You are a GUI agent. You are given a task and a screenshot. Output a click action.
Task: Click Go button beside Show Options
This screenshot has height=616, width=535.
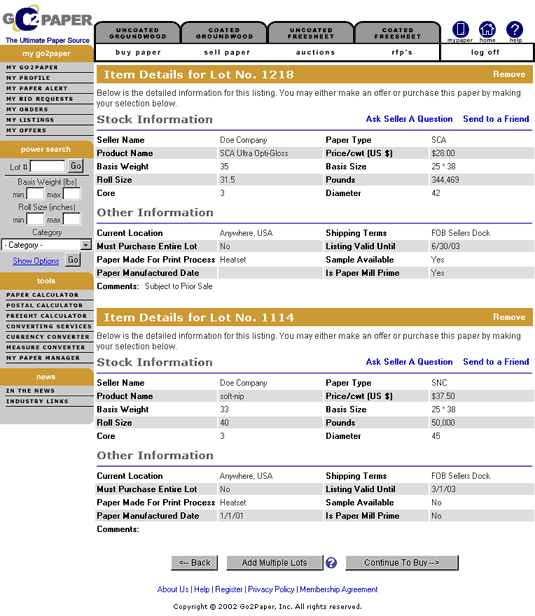[x=73, y=260]
